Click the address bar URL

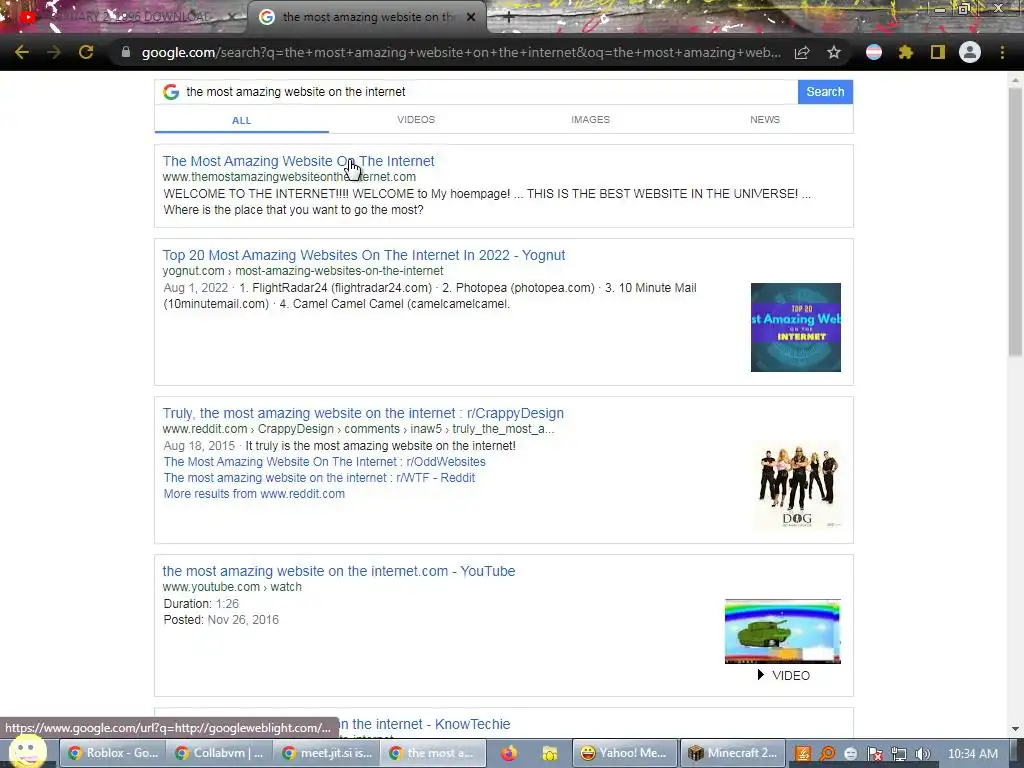pyautogui.click(x=460, y=52)
